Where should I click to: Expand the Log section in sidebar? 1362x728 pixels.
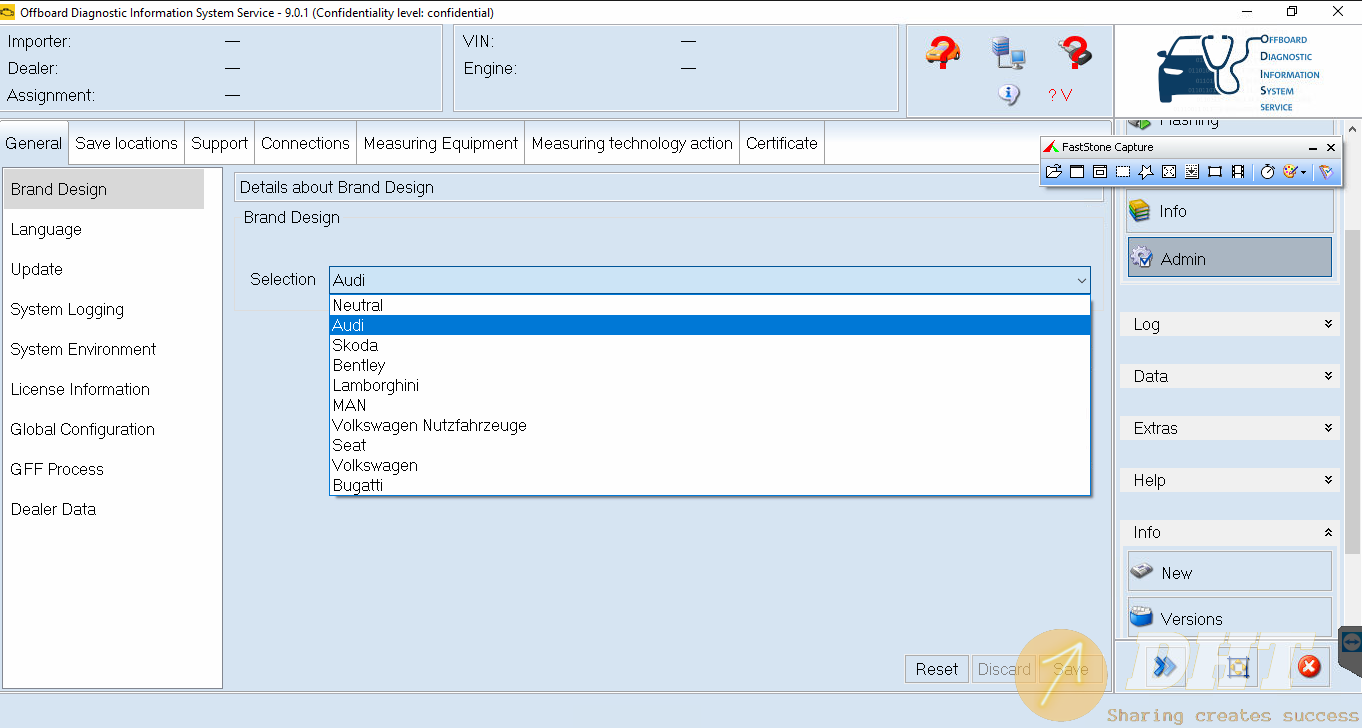(1229, 324)
